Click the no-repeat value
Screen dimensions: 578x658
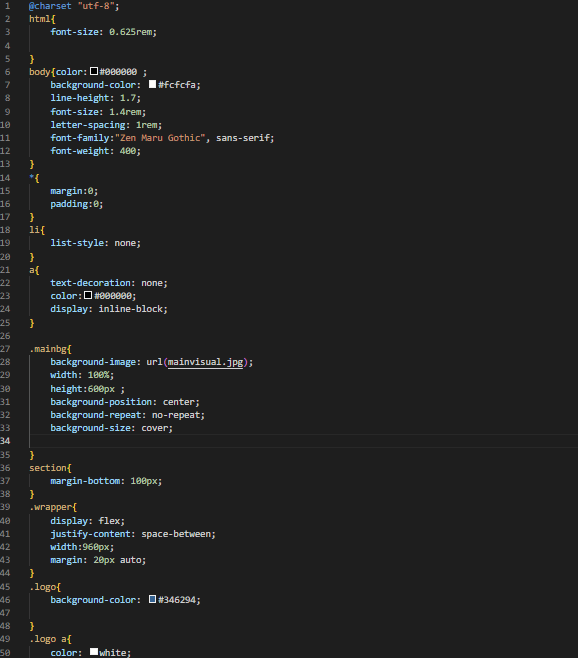175,415
